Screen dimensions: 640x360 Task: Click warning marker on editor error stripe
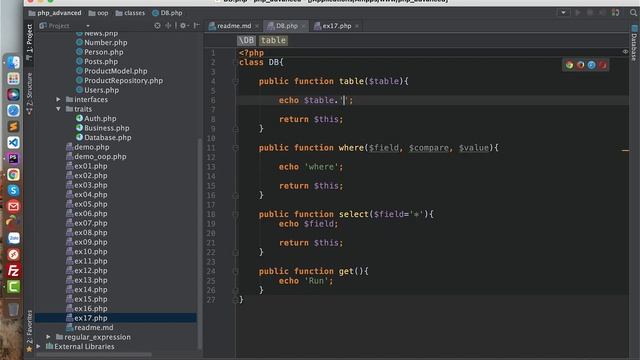click(625, 151)
